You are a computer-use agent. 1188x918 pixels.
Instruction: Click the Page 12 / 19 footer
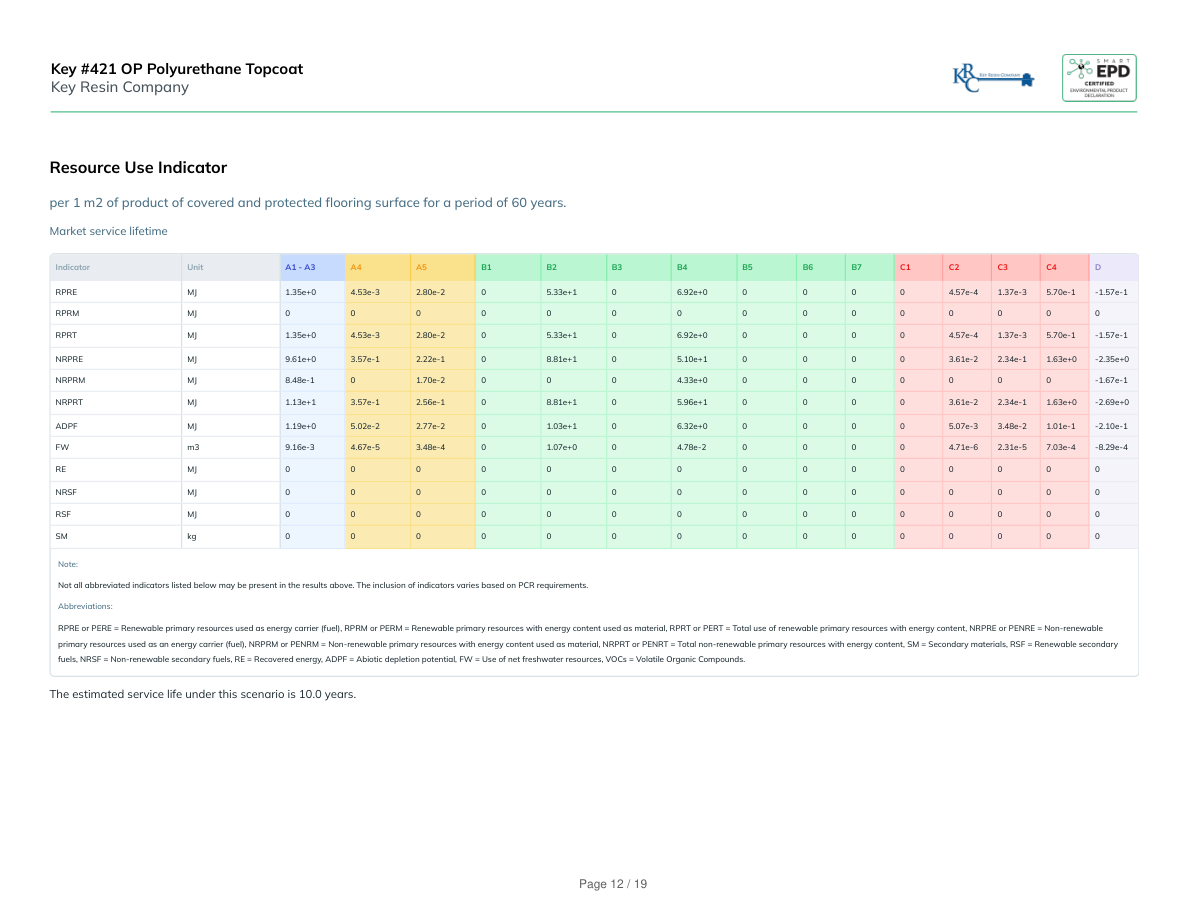point(613,884)
